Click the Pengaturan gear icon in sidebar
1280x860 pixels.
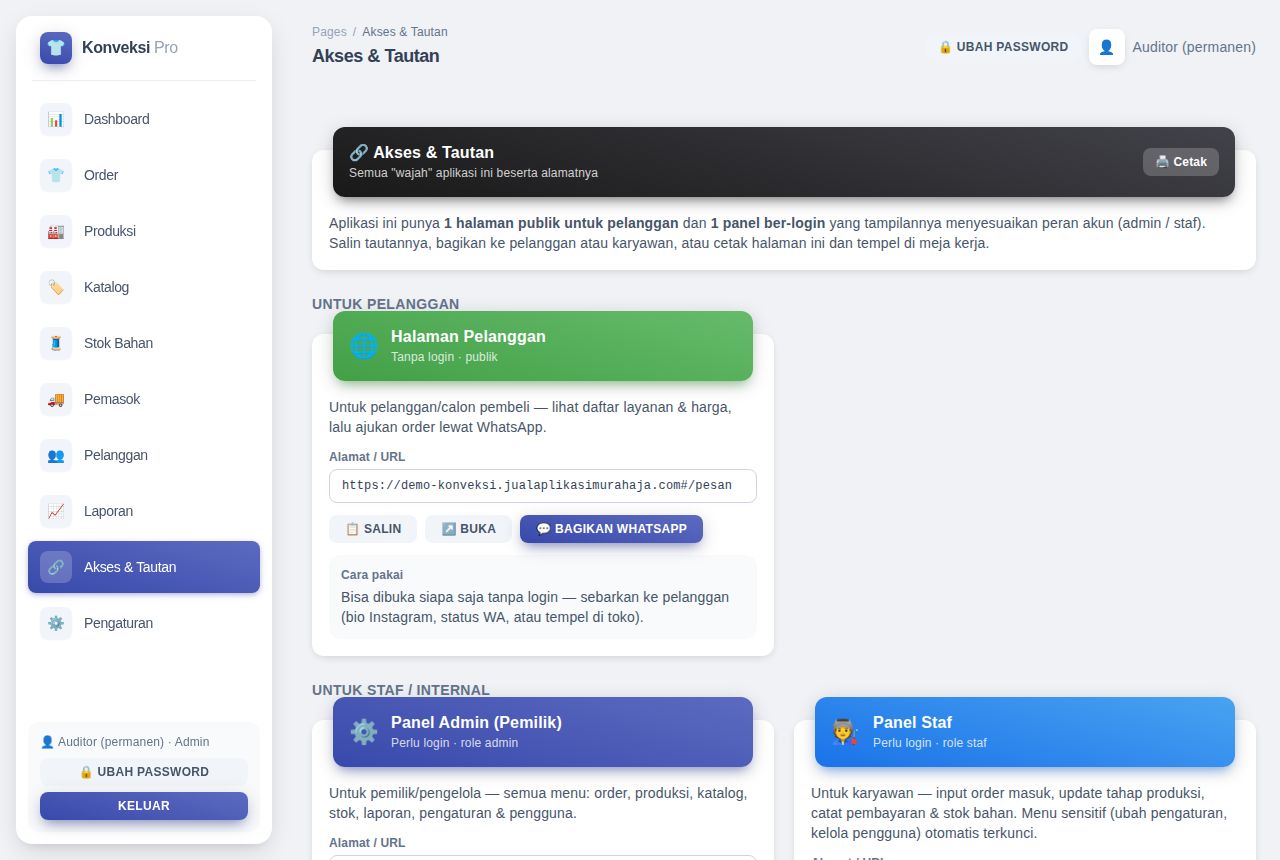(x=56, y=623)
